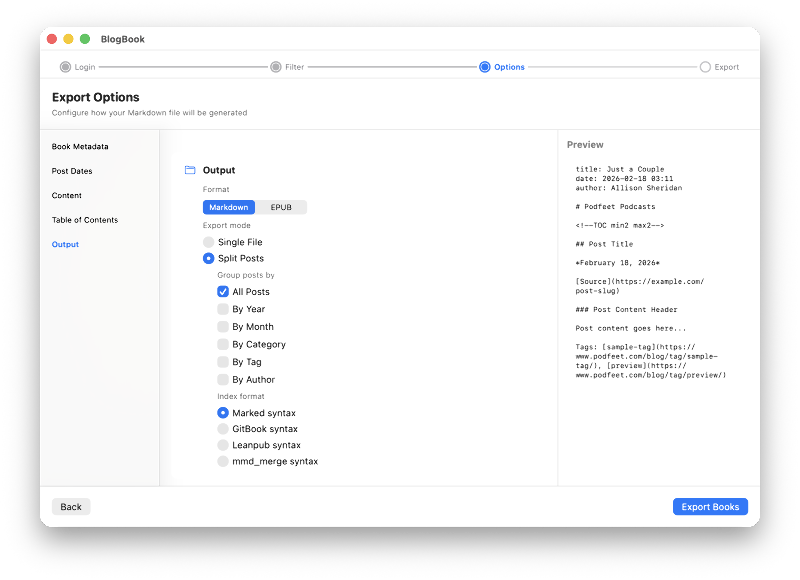
Task: Select the Markdown format button
Action: (x=229, y=207)
